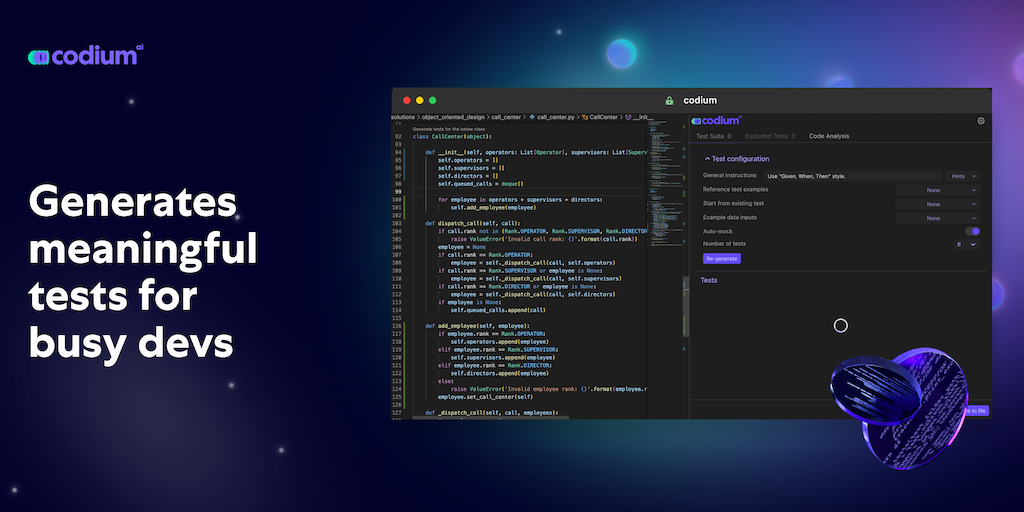
Task: Click the CallCenter class symbol icon in breadcrumb
Action: pos(584,117)
